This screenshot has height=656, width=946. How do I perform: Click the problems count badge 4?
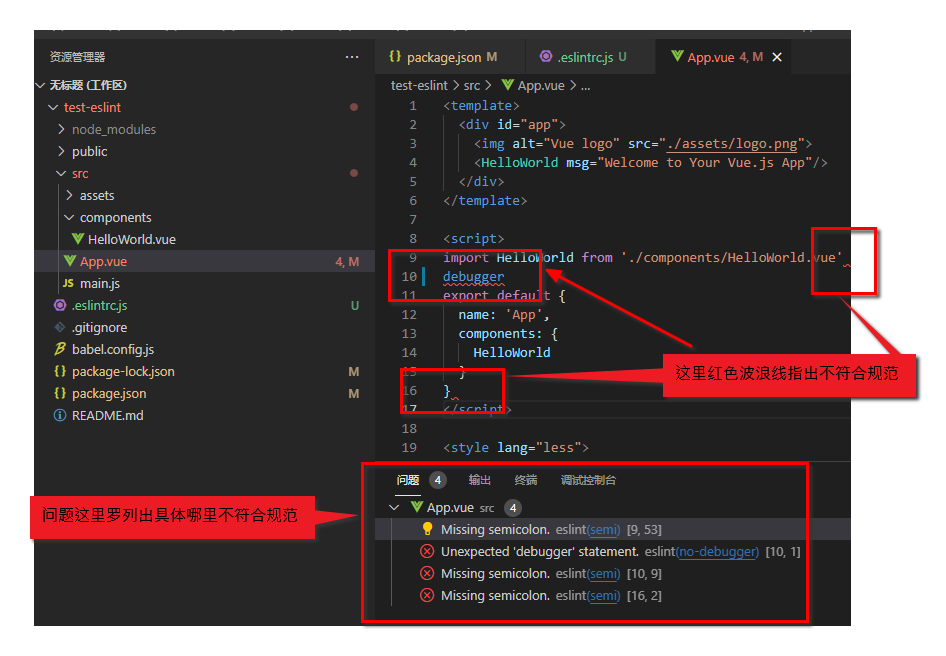[437, 480]
